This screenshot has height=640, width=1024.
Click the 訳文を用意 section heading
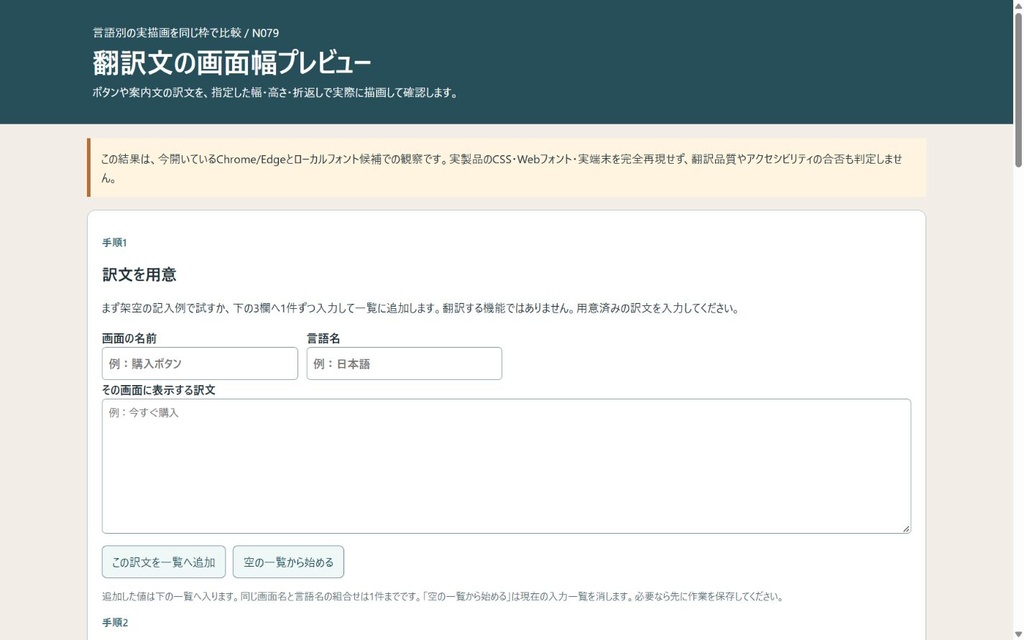[139, 275]
